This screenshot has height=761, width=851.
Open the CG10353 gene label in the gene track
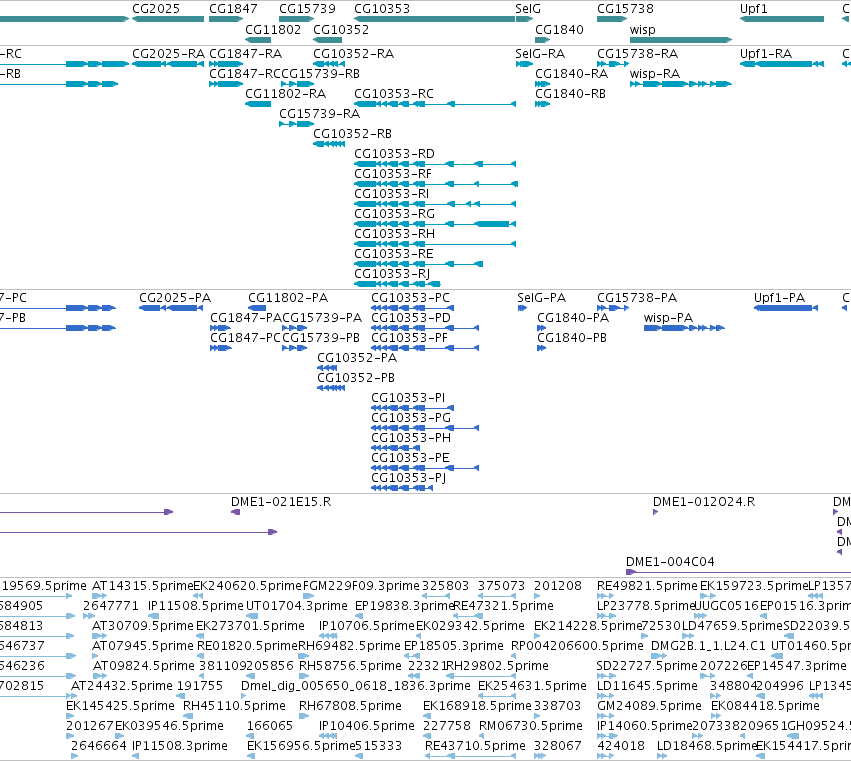pos(382,9)
